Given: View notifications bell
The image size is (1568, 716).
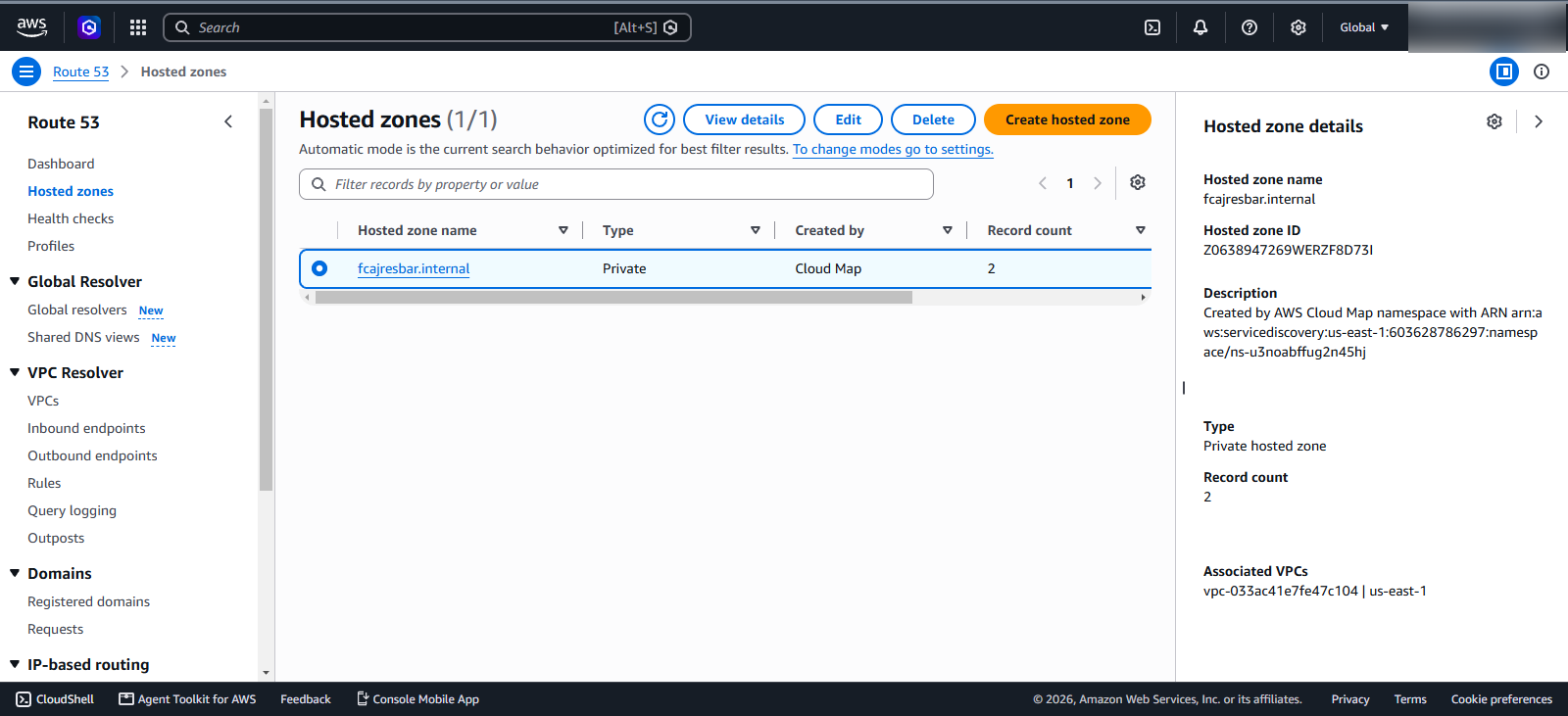Looking at the screenshot, I should (1200, 27).
